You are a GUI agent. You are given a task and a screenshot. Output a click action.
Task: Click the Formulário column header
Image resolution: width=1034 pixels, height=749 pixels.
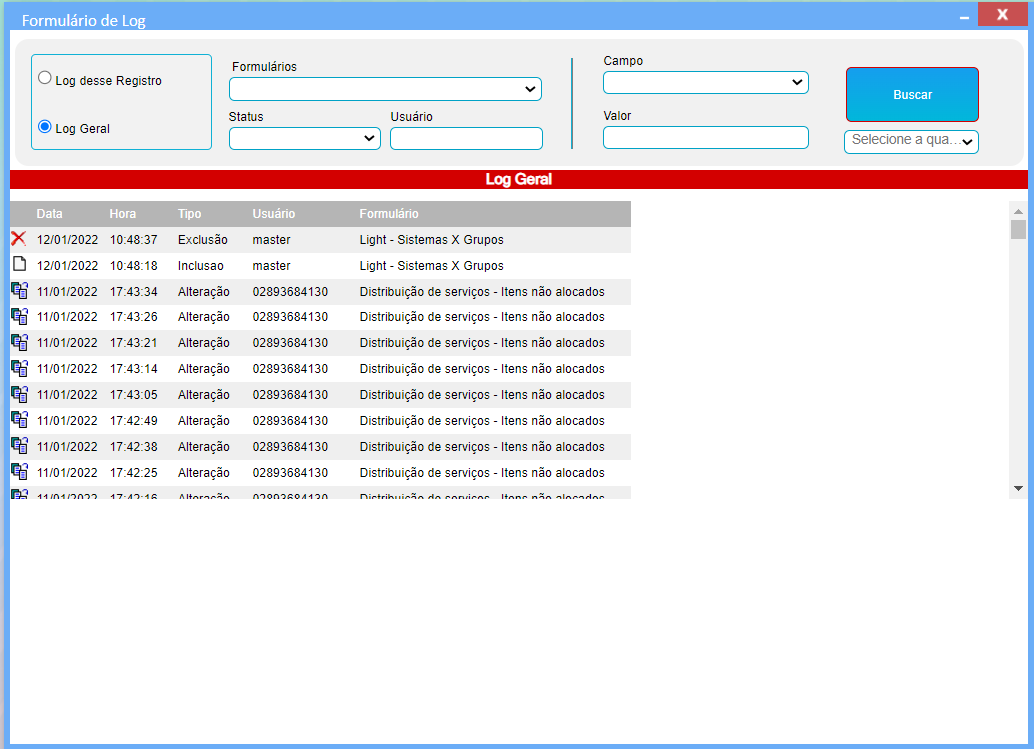pyautogui.click(x=389, y=214)
